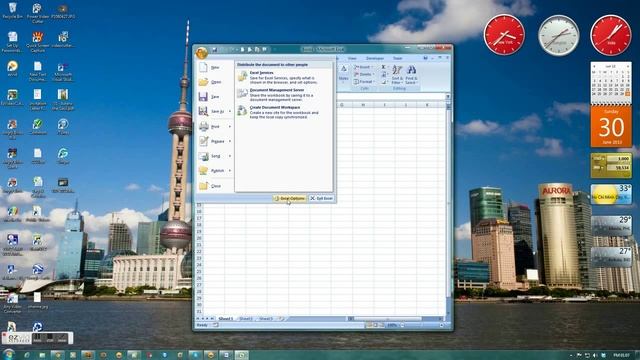Open Find & Select
The height and width of the screenshot is (360, 640).
(411, 75)
